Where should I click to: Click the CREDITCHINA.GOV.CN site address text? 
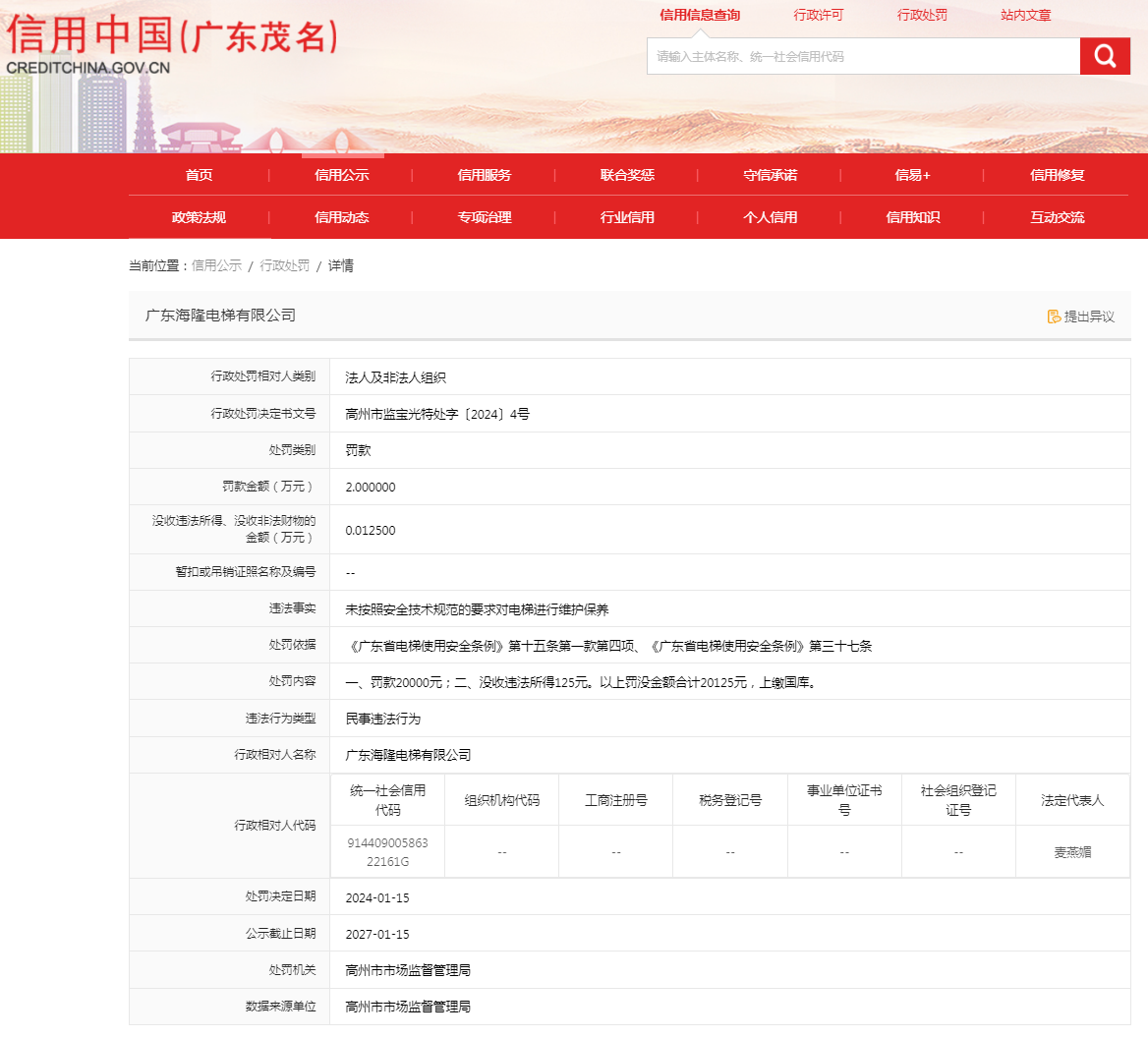point(87,68)
